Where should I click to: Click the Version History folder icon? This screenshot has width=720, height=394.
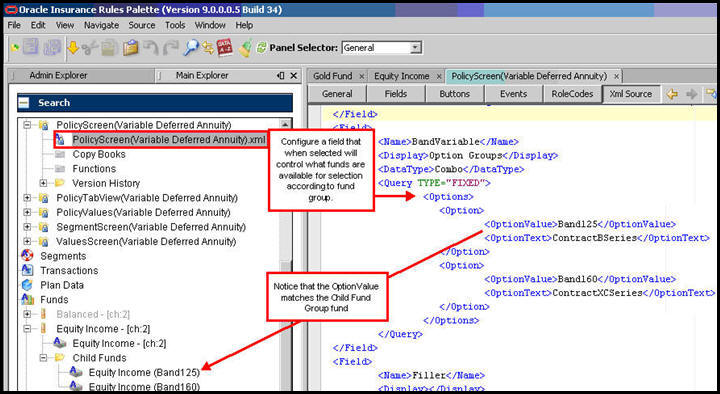60,183
